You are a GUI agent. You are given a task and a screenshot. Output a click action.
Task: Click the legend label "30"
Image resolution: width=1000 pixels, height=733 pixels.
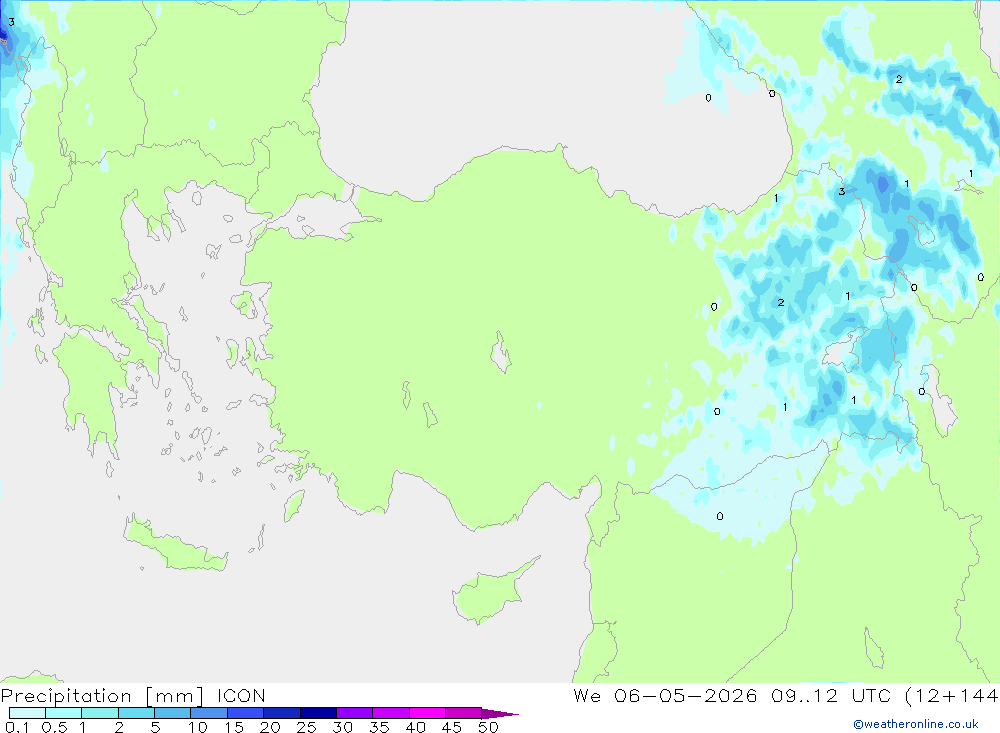click(x=342, y=727)
